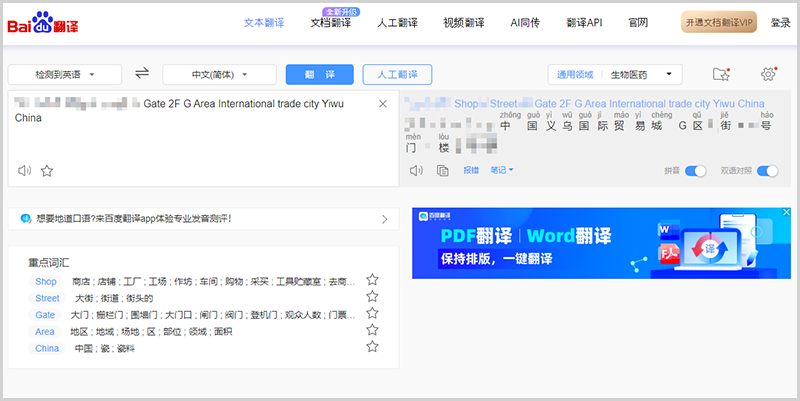Star the keyword Area
Screen dimensions: 800x401
pyautogui.click(x=372, y=330)
